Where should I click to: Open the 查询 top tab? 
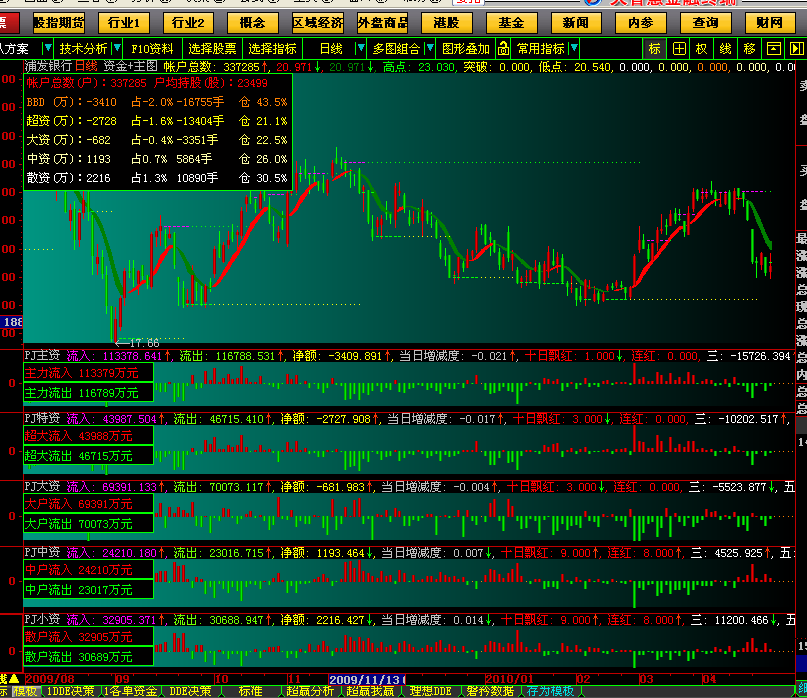[706, 23]
